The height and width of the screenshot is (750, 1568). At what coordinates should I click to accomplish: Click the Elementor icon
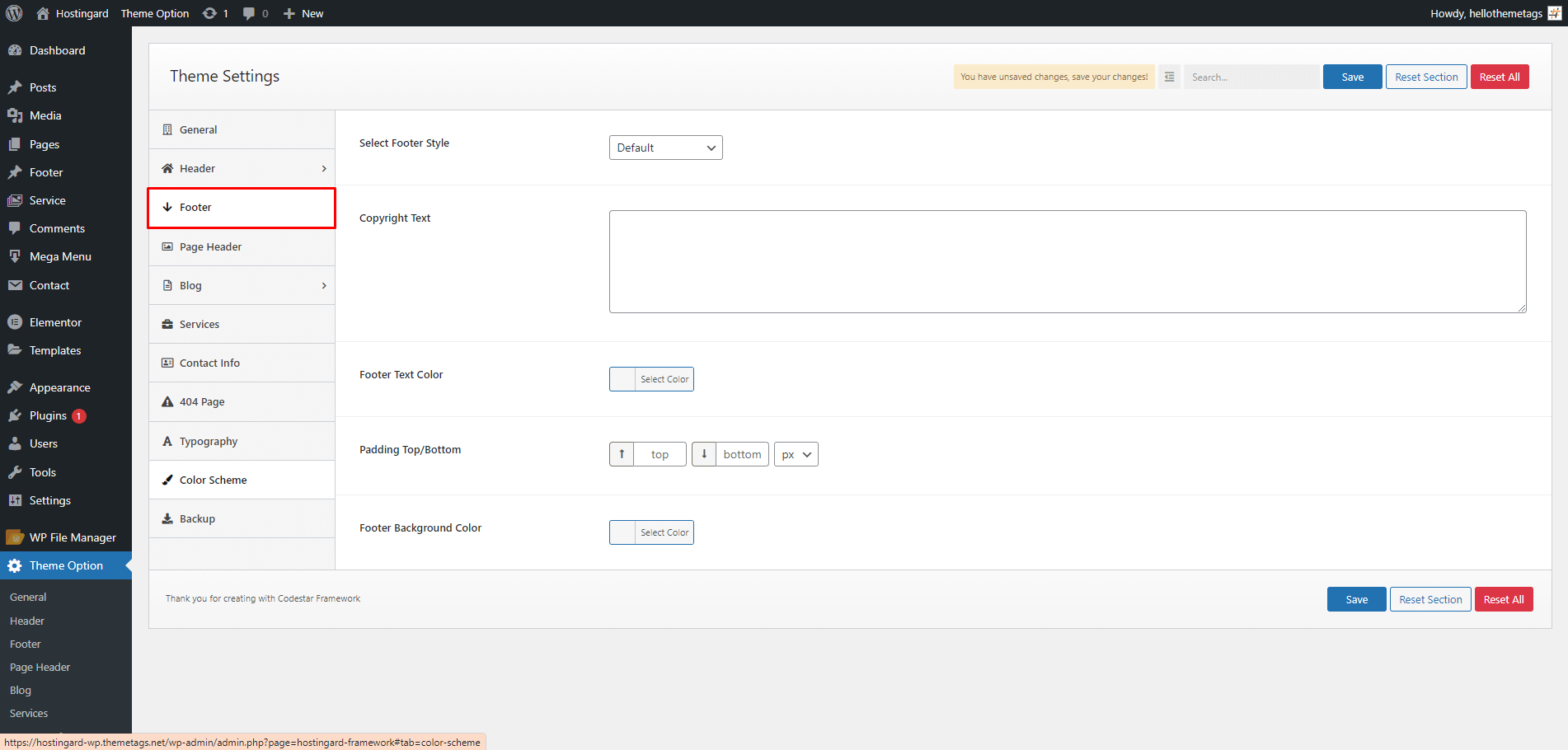pyautogui.click(x=15, y=322)
